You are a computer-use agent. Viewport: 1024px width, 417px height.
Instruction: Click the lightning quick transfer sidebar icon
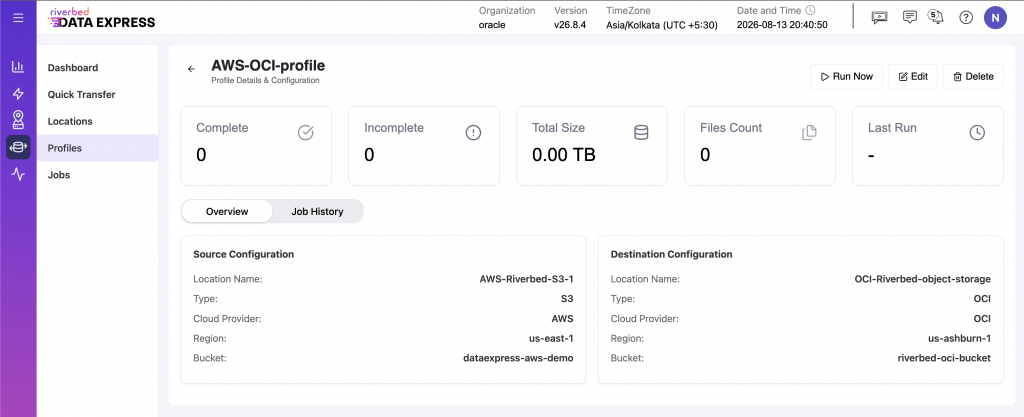click(18, 93)
